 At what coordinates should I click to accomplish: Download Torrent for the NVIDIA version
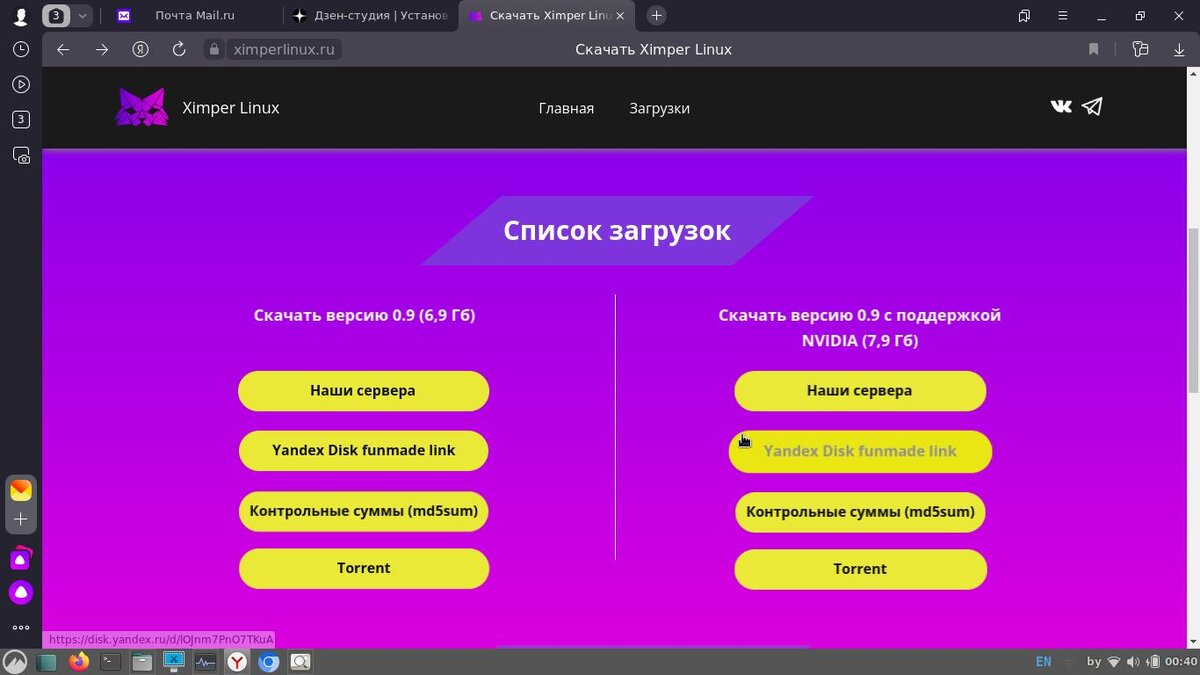pos(860,569)
